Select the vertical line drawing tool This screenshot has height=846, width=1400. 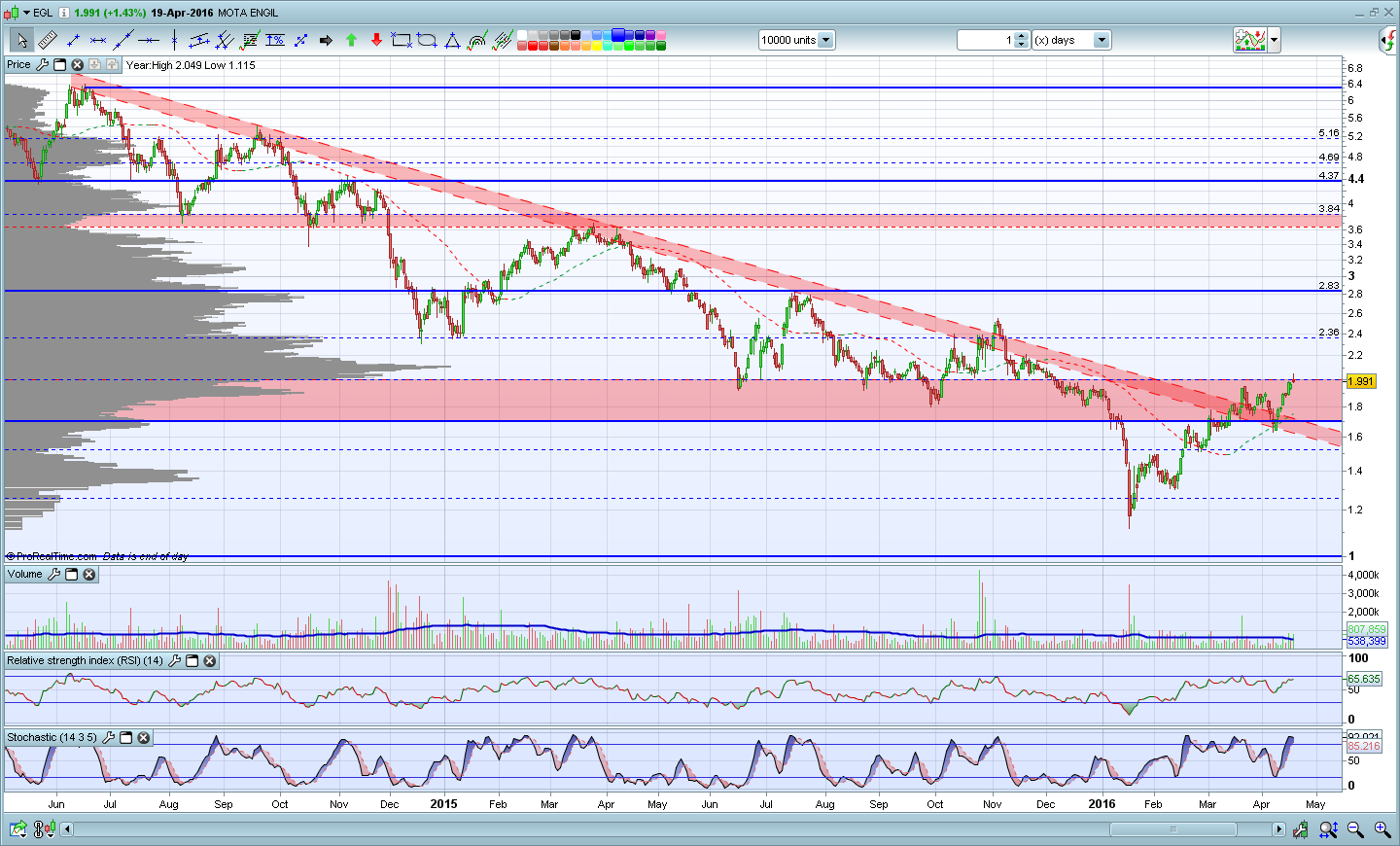(x=174, y=40)
